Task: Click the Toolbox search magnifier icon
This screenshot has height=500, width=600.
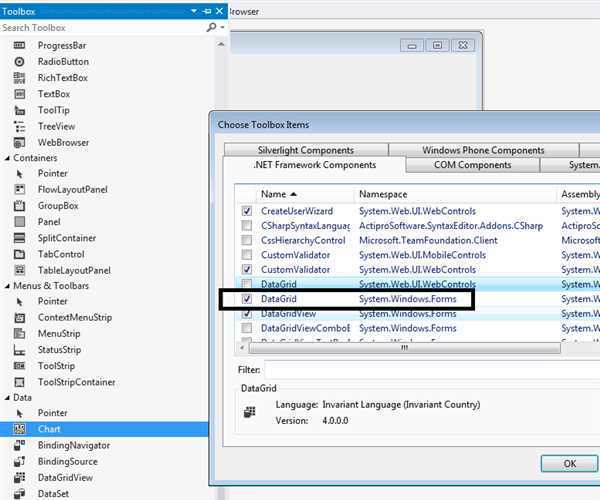Action: [211, 28]
